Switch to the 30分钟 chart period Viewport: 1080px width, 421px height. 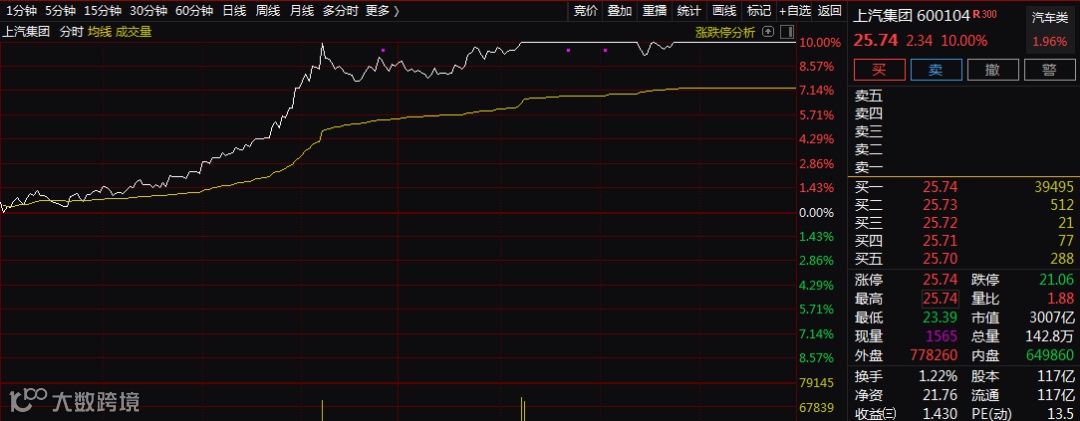coord(148,10)
